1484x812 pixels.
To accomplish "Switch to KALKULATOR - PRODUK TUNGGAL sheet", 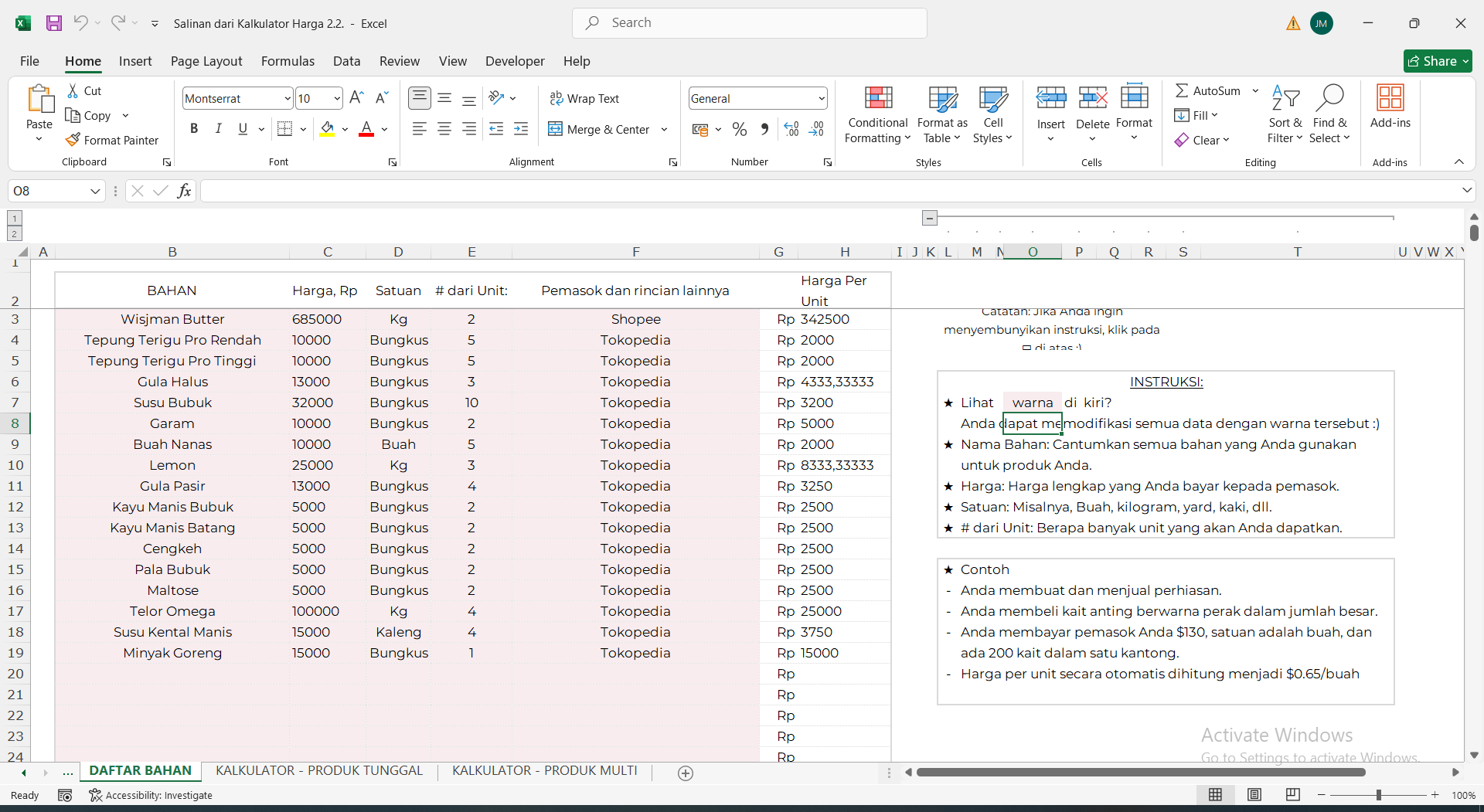I will 319,771.
